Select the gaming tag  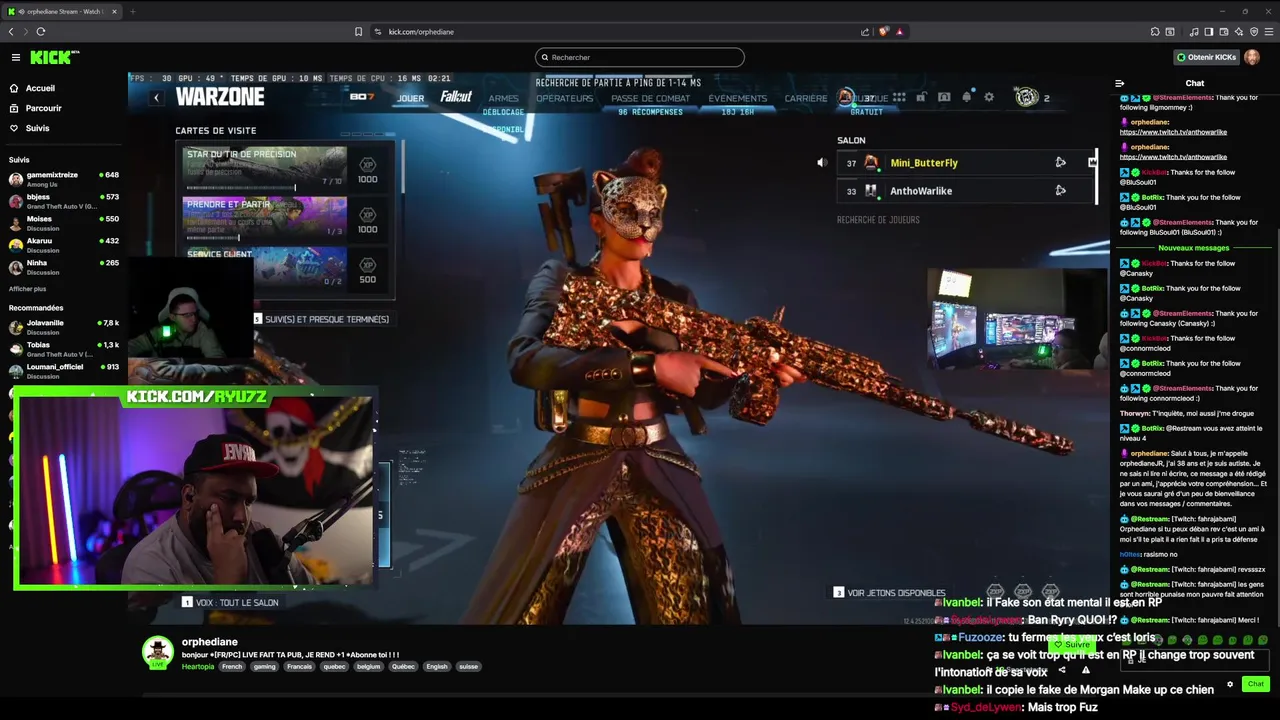coord(264,666)
